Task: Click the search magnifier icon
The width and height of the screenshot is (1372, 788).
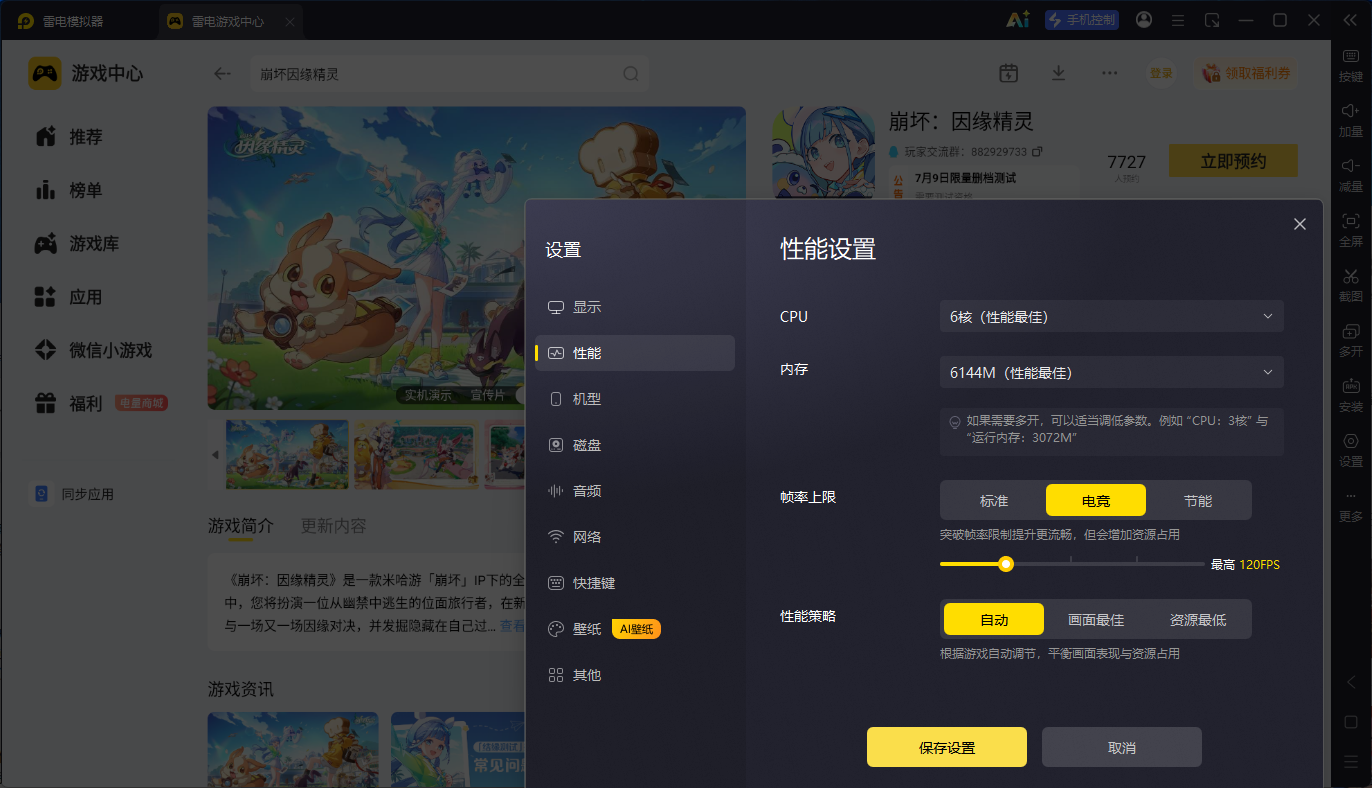Action: click(631, 74)
